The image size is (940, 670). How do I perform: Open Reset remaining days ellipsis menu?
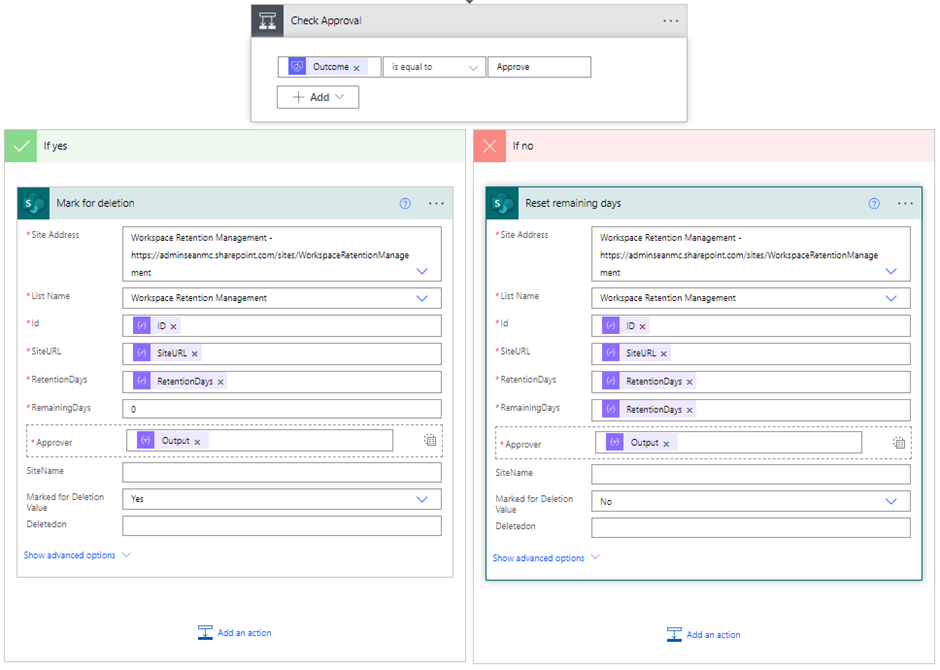[905, 204]
